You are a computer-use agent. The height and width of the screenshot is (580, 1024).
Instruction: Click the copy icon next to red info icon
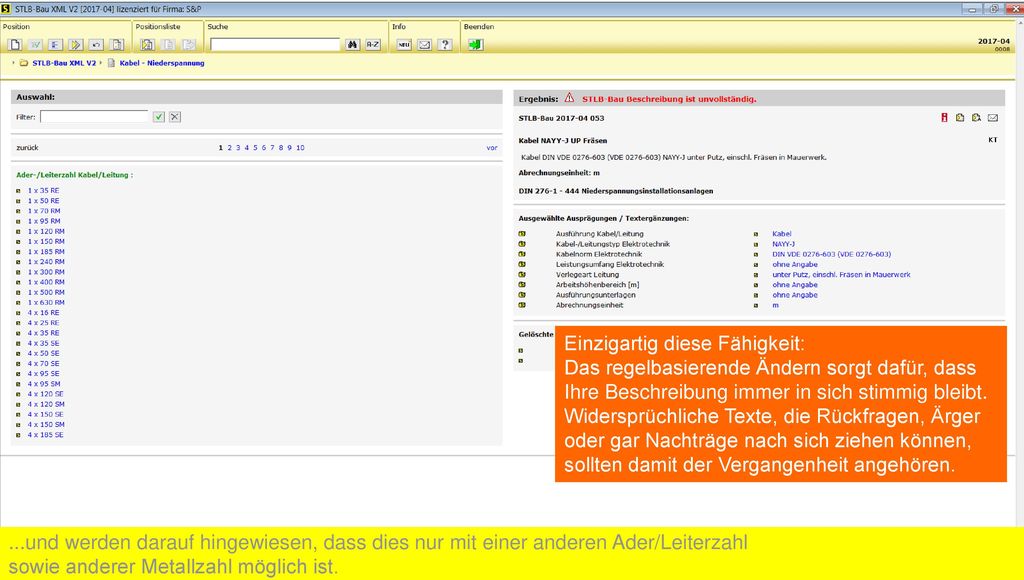[x=960, y=118]
